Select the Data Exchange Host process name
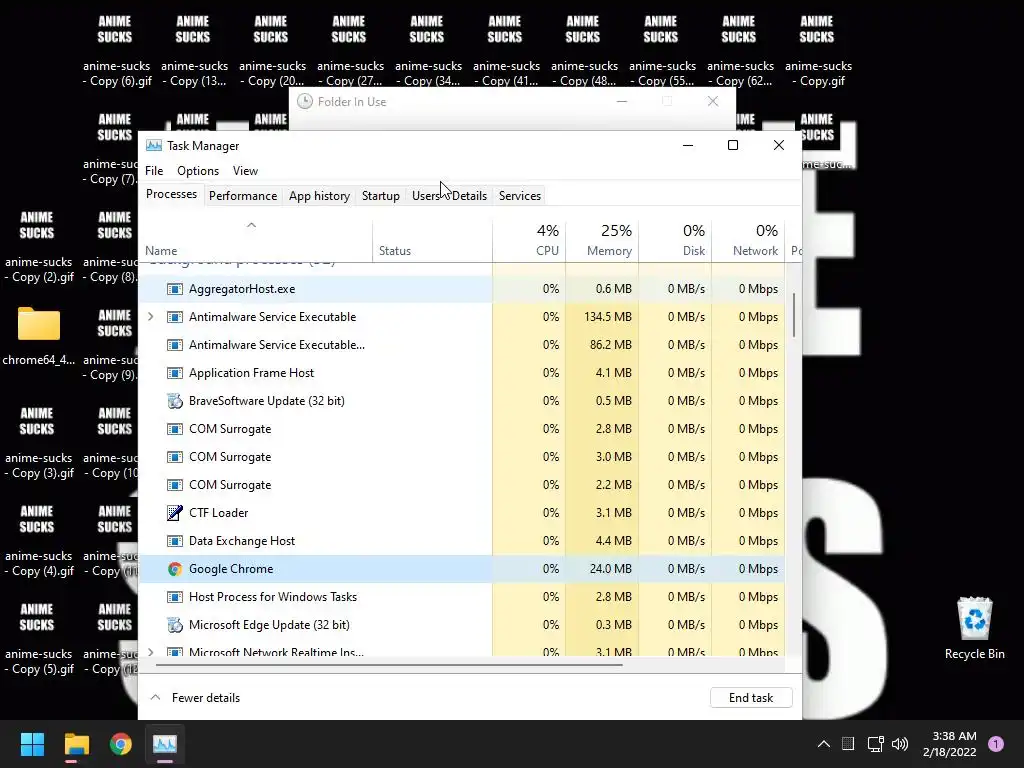This screenshot has width=1024, height=768. 242,541
